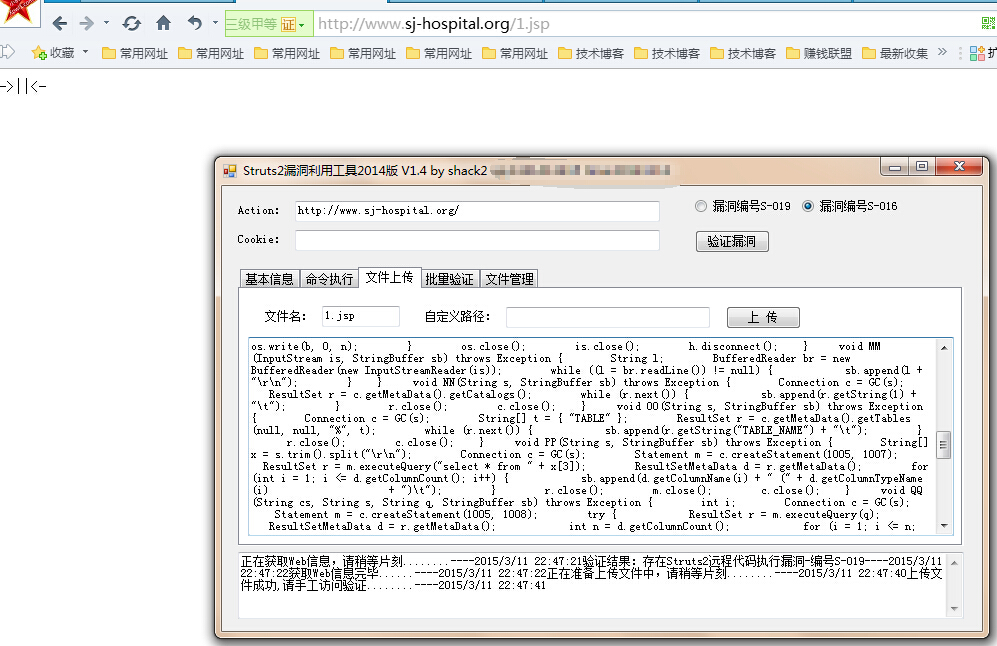Restore closed tab with the undo arrow icon
This screenshot has width=997, height=646.
tap(195, 23)
